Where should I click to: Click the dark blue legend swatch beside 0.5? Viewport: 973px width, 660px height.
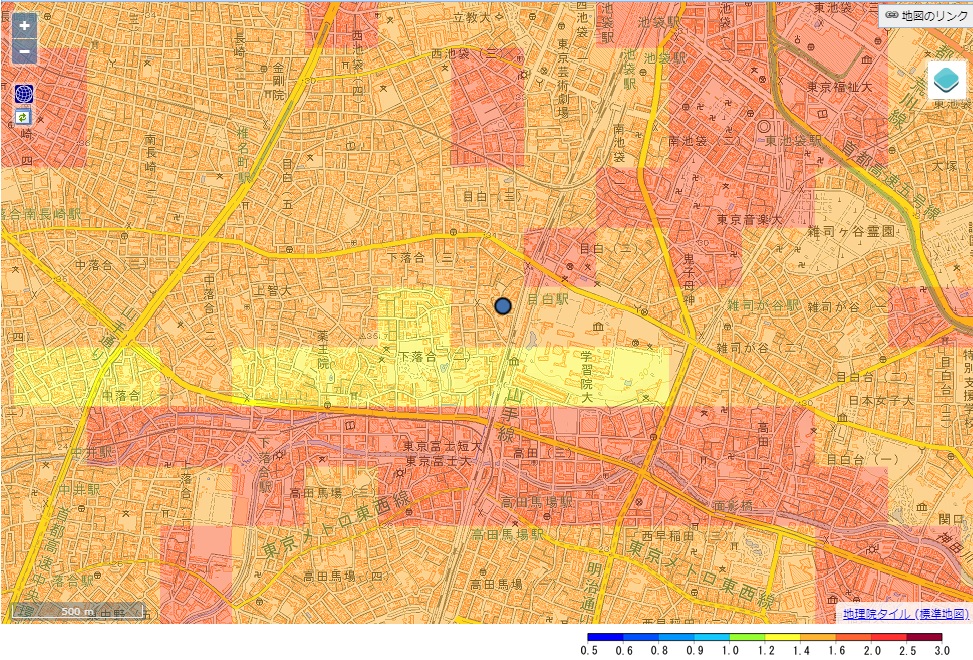pos(605,637)
